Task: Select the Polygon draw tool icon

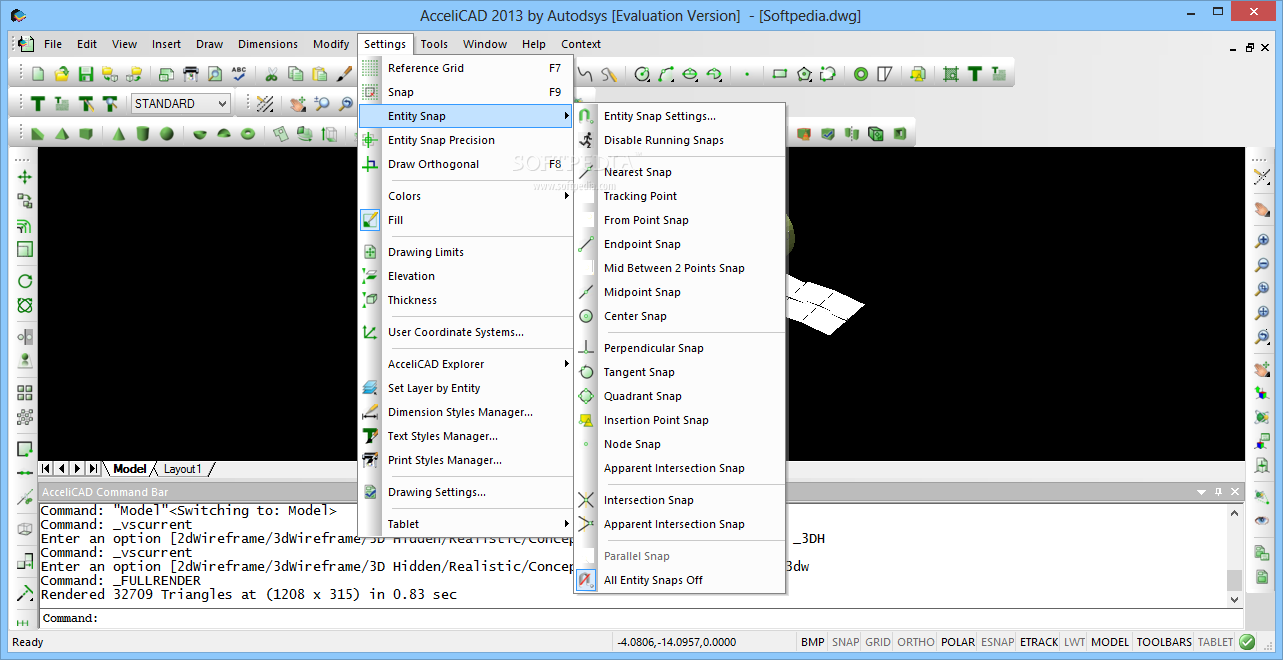Action: coord(804,74)
